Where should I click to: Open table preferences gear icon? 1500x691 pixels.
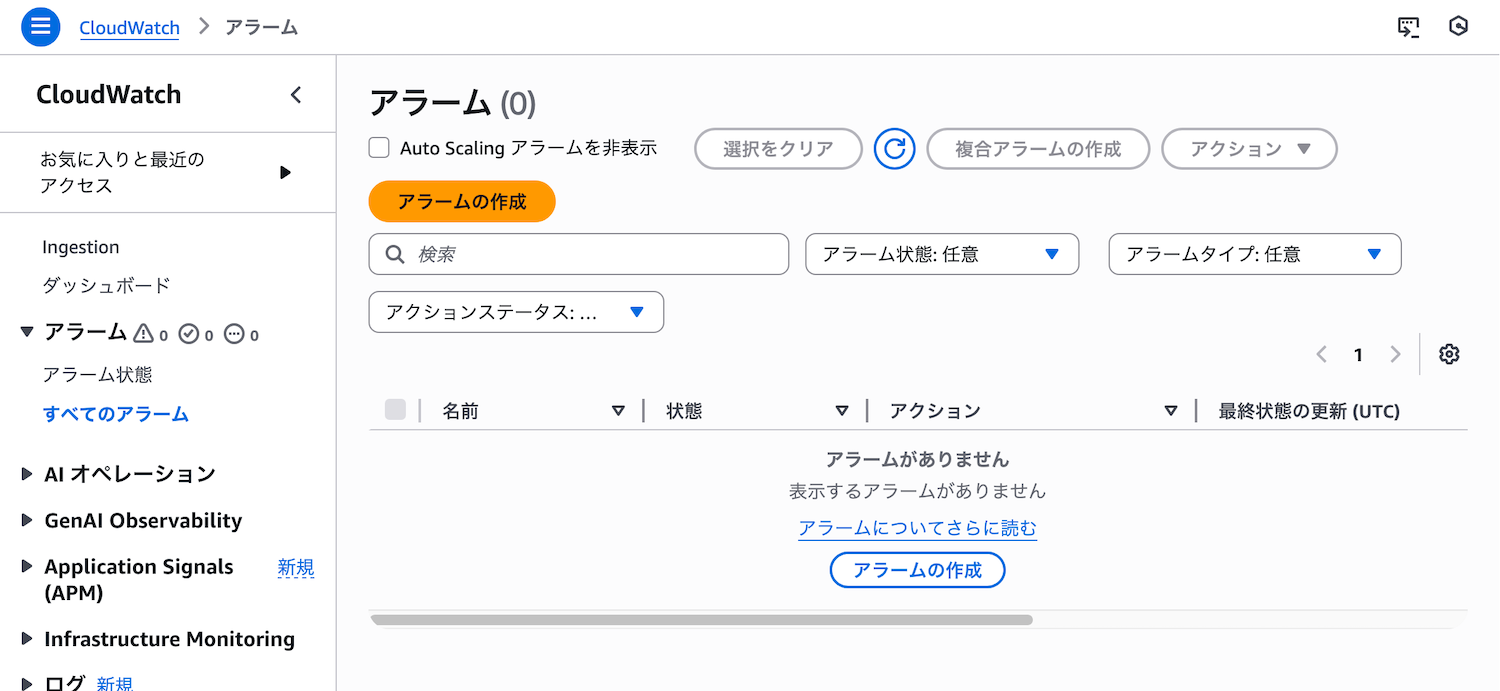click(1449, 354)
